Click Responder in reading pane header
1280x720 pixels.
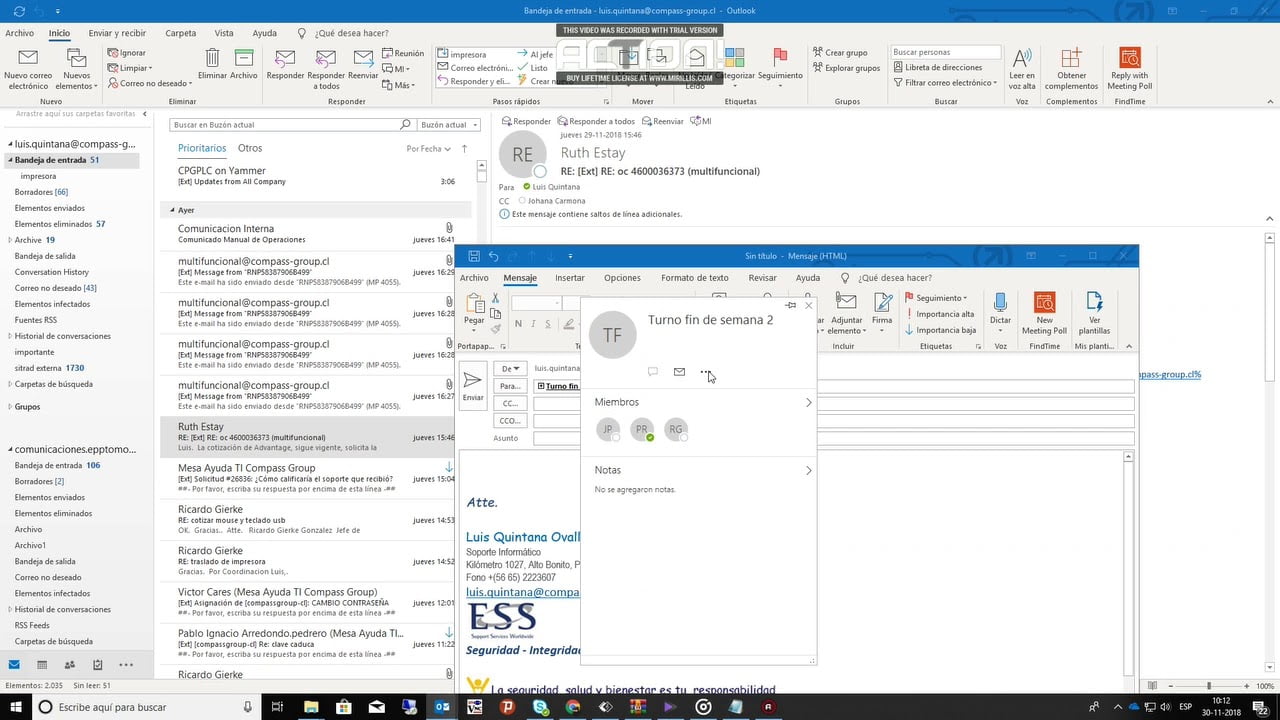(526, 121)
